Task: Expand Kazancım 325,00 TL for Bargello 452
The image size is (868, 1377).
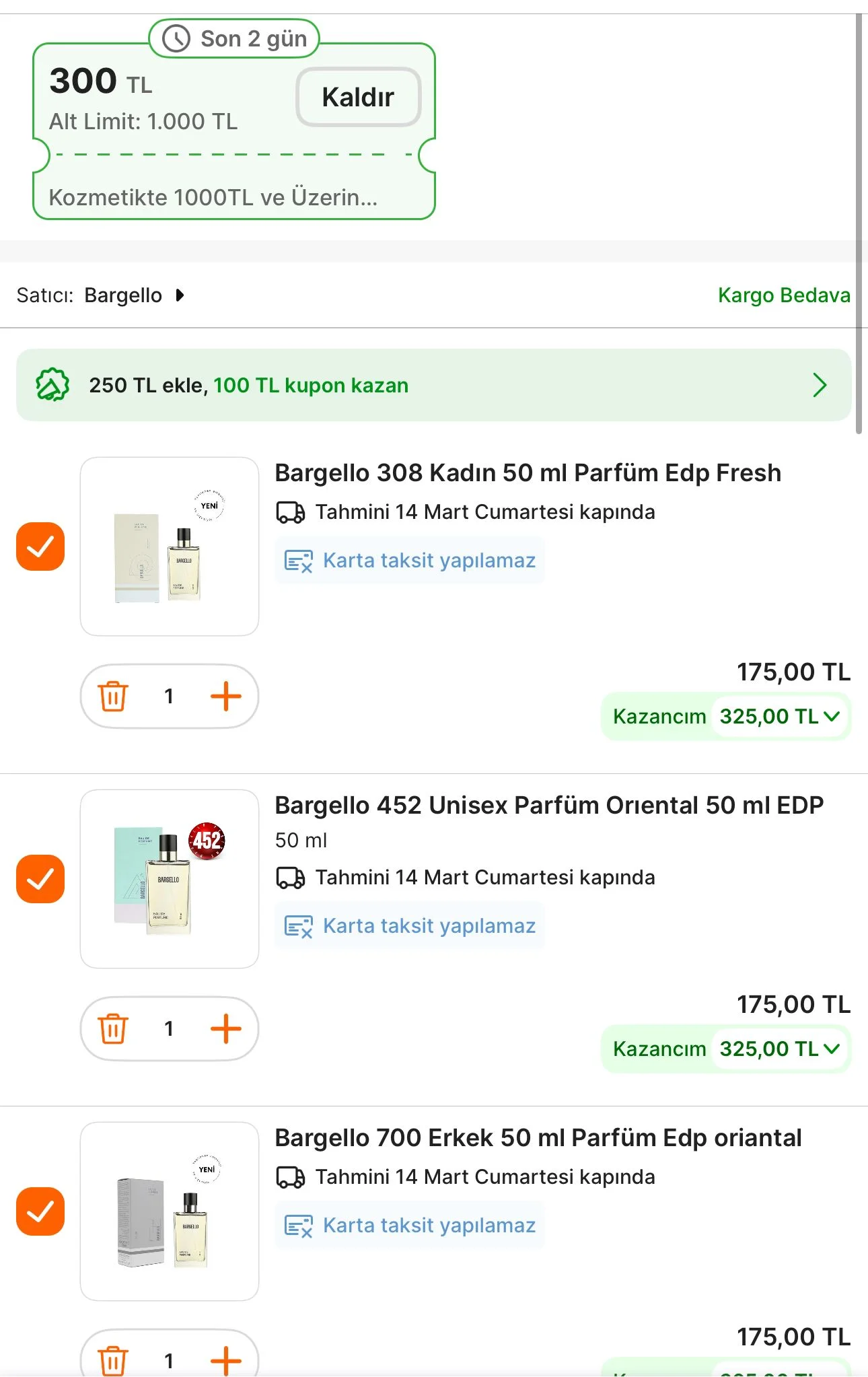Action: (832, 1049)
